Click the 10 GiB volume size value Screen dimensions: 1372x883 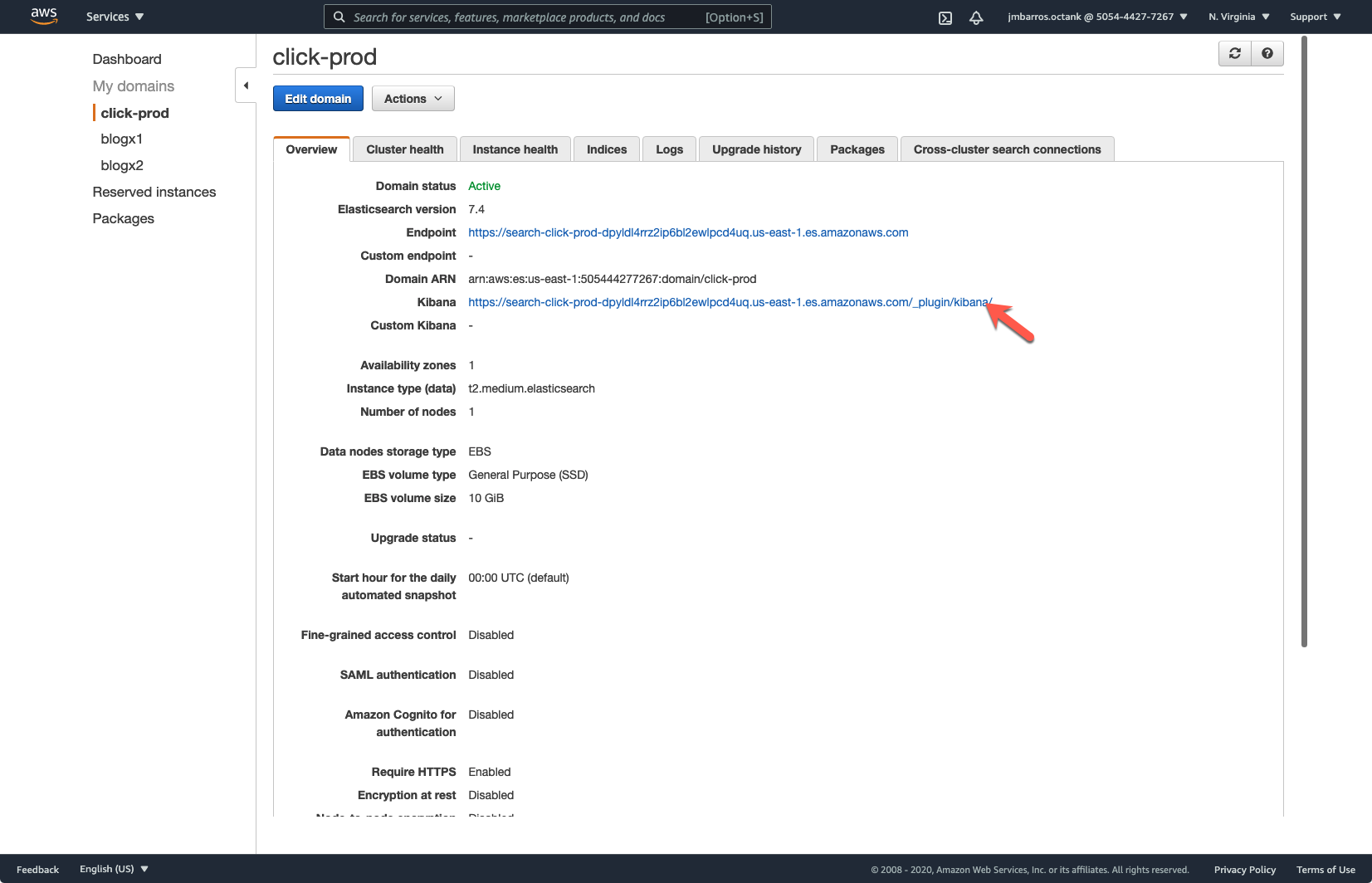pyautogui.click(x=486, y=498)
